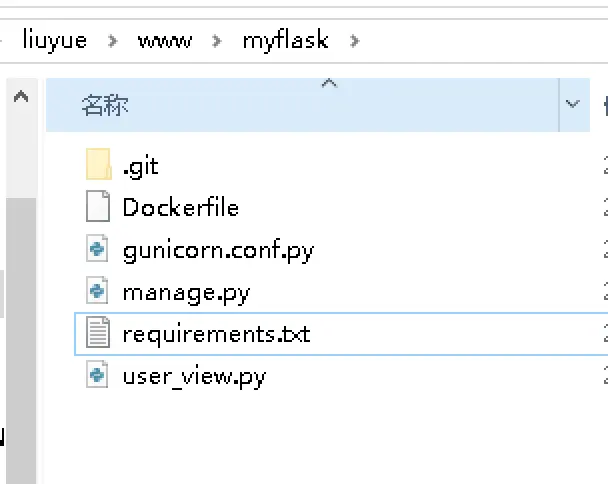Screen dimensions: 608x484
Task: Select the Dockerfile file name
Action: 180,208
